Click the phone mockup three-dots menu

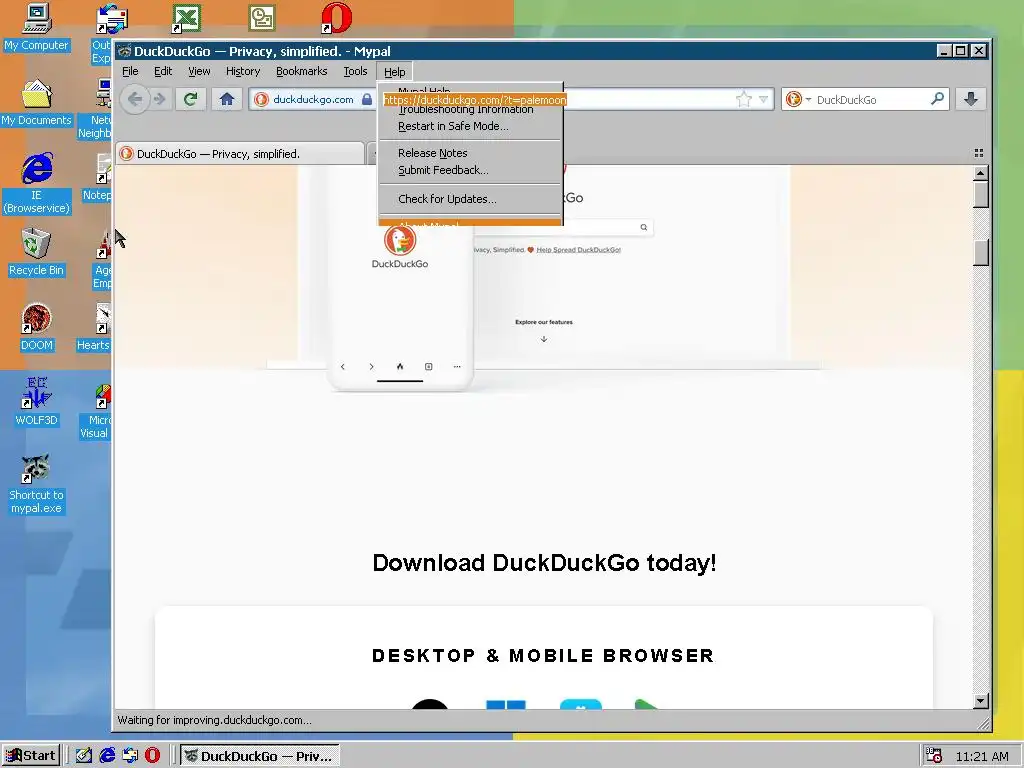pos(457,366)
